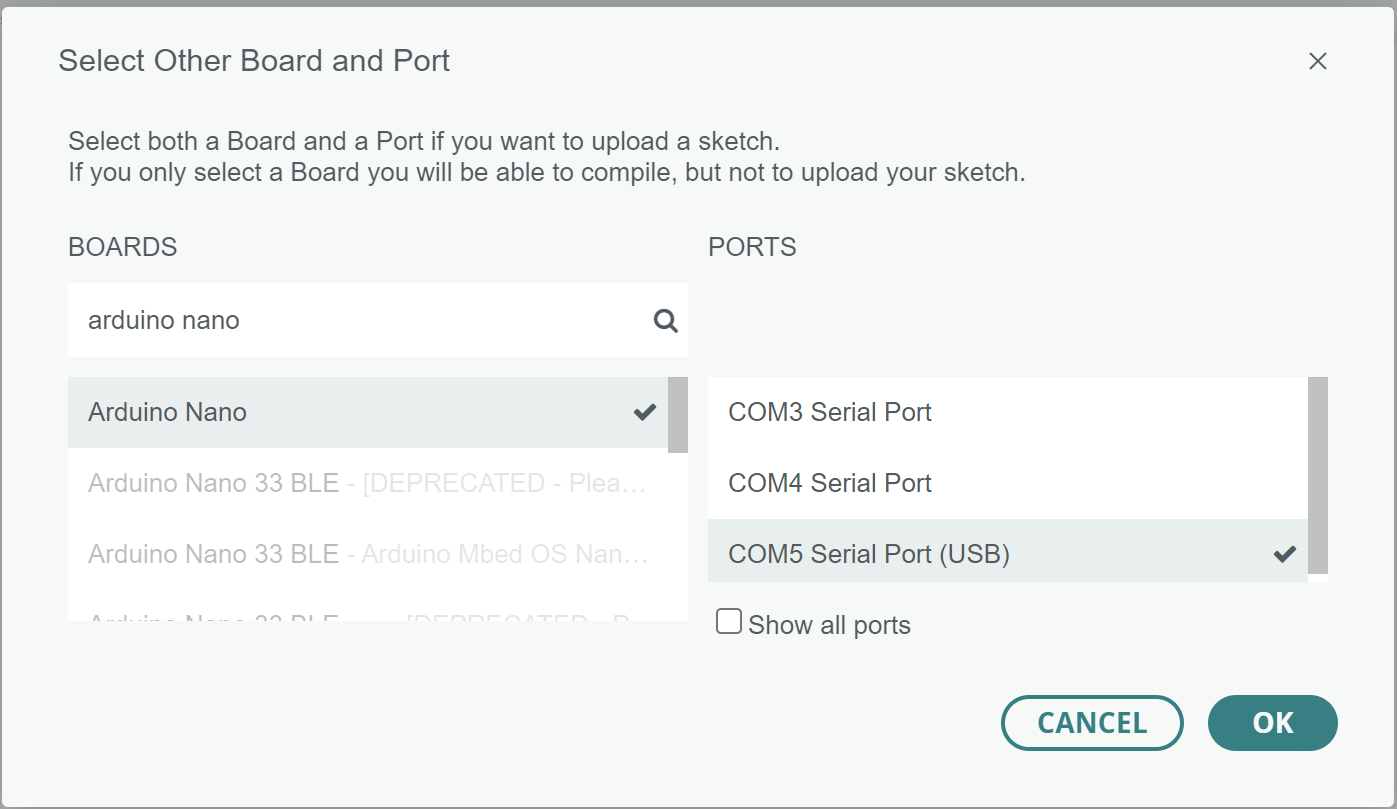The image size is (1397, 809).
Task: Choose Arduino Nano 33 BLE deprecated entry
Action: pyautogui.click(x=368, y=483)
